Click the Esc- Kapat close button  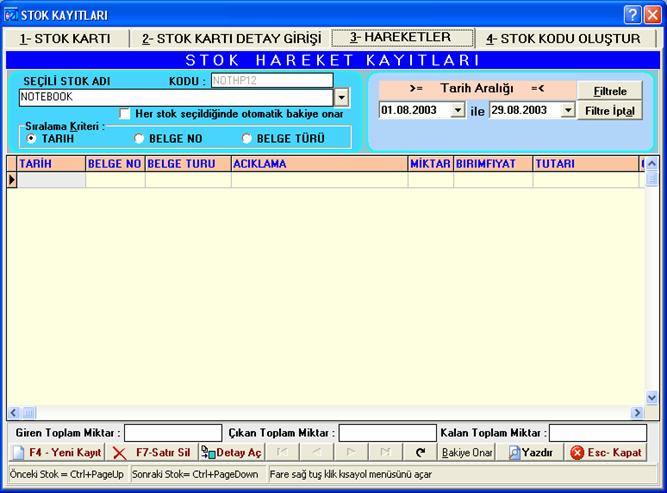point(606,453)
